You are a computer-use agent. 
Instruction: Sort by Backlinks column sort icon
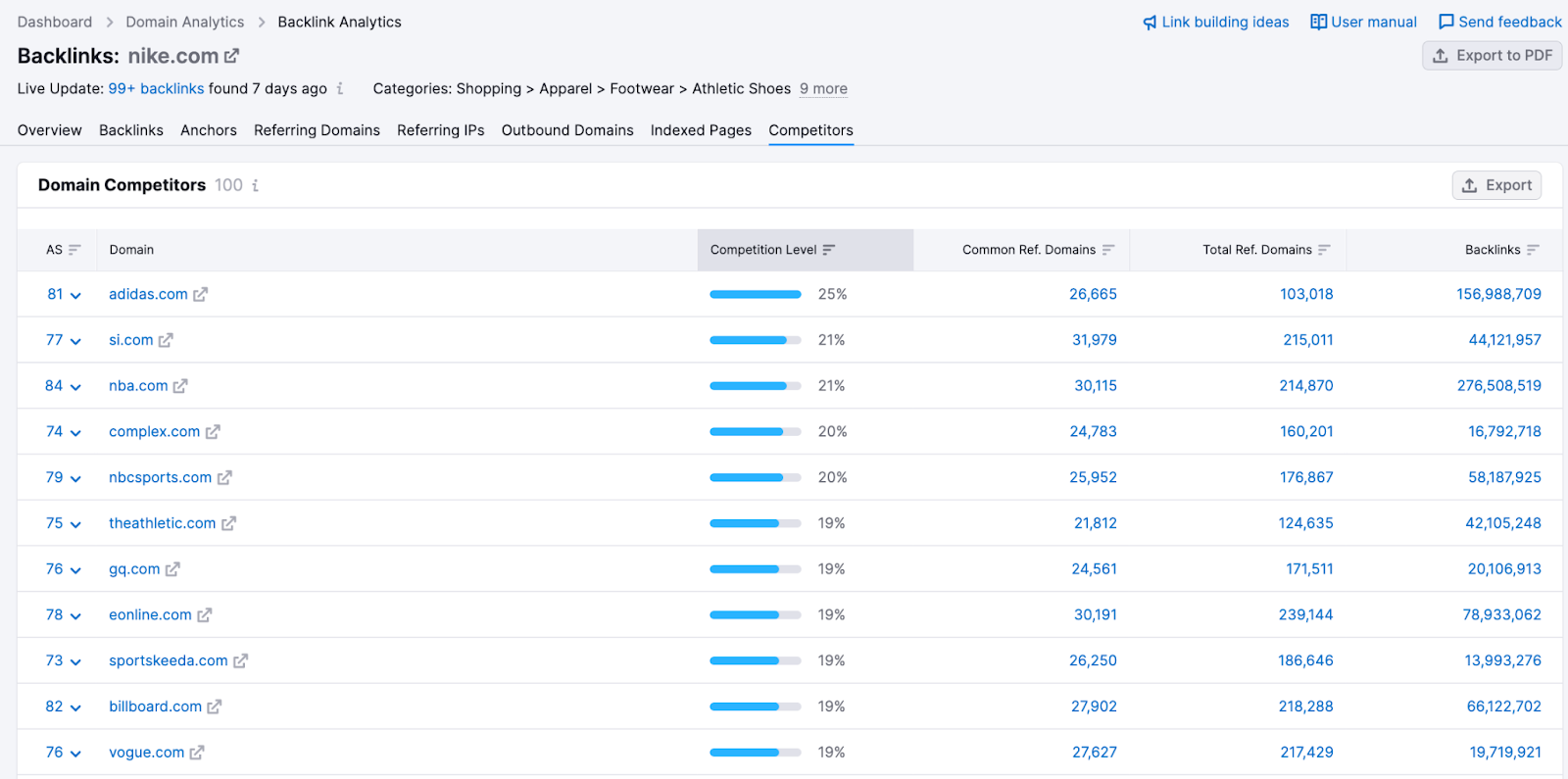tap(1533, 250)
